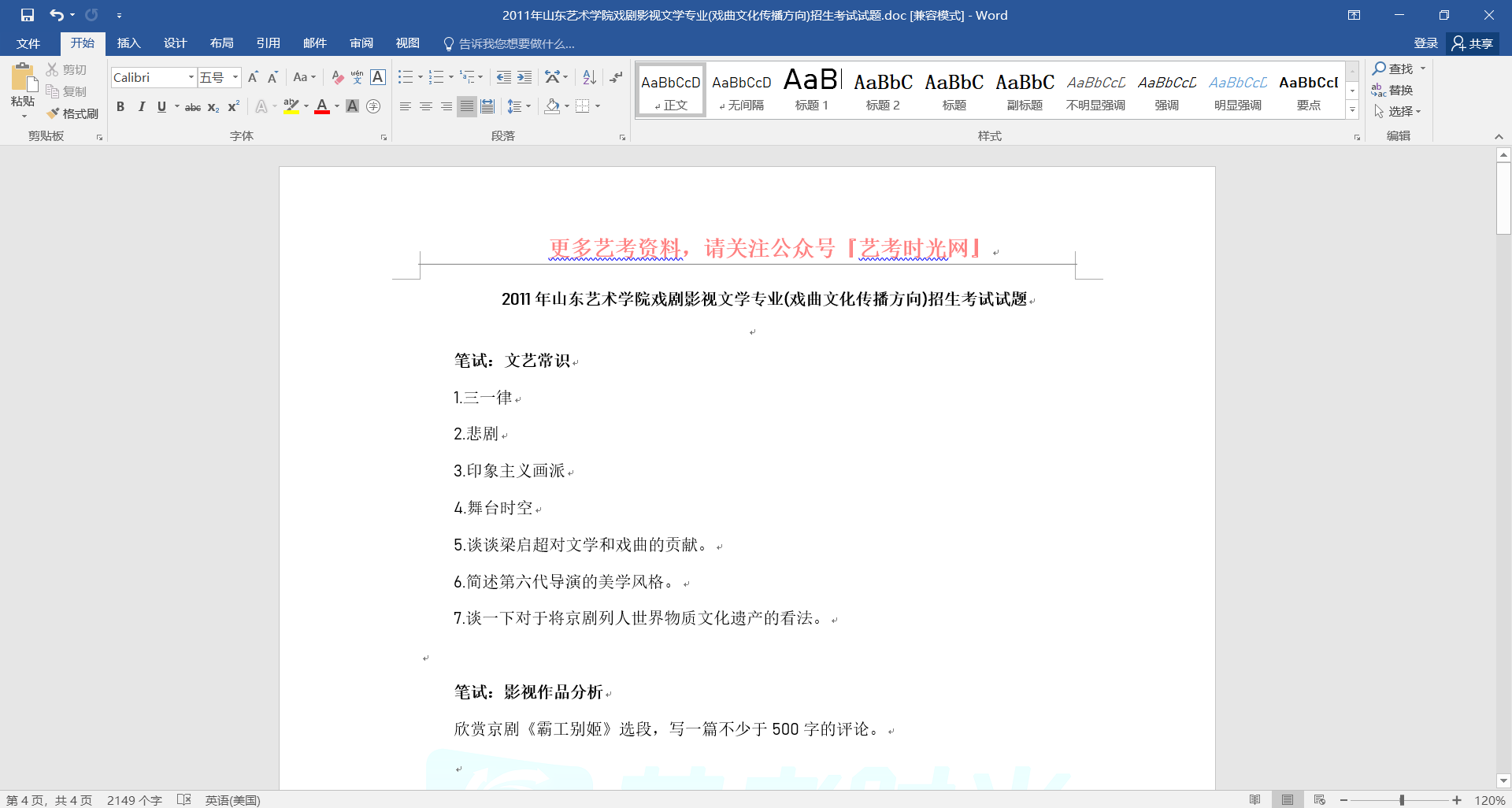Image resolution: width=1512 pixels, height=808 pixels.
Task: Click the Grow Font size icon
Action: click(253, 77)
